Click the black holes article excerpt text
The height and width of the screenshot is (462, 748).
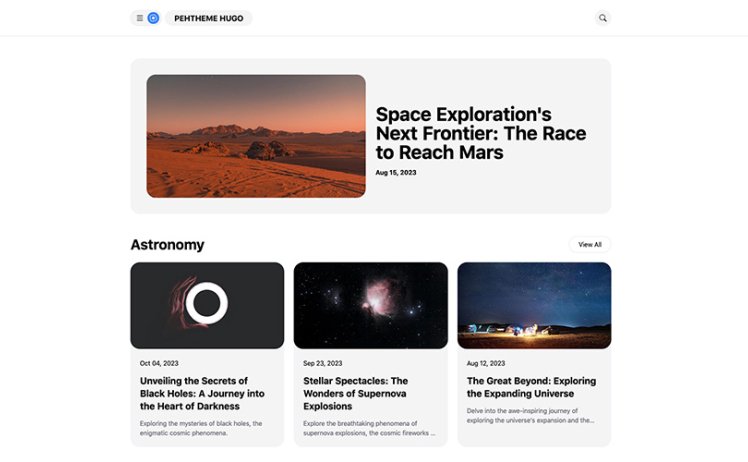coord(201,428)
